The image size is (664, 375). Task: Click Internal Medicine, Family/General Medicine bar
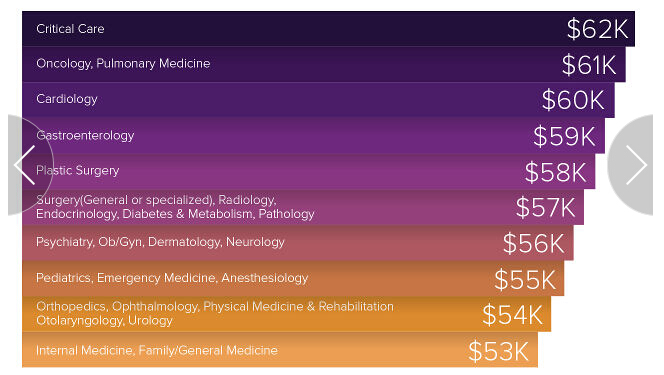tap(280, 350)
